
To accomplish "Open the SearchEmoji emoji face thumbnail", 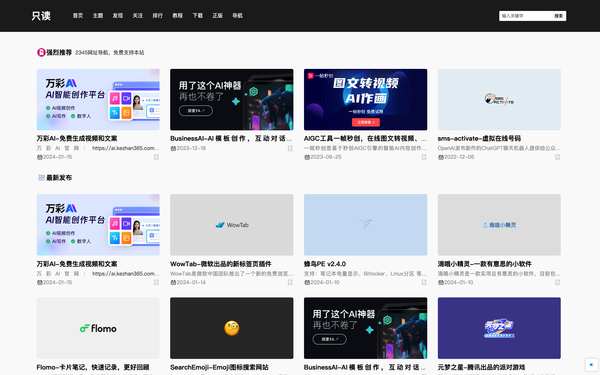I will coord(232,328).
